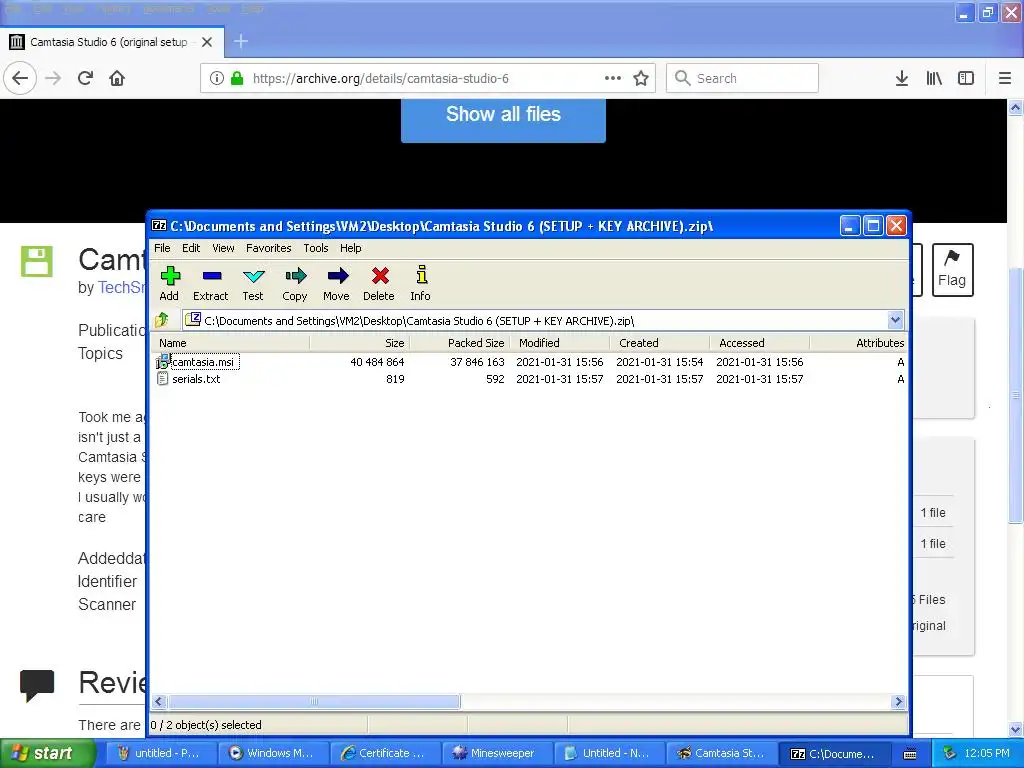
Task: Open the Windows Start menu
Action: (x=47, y=754)
